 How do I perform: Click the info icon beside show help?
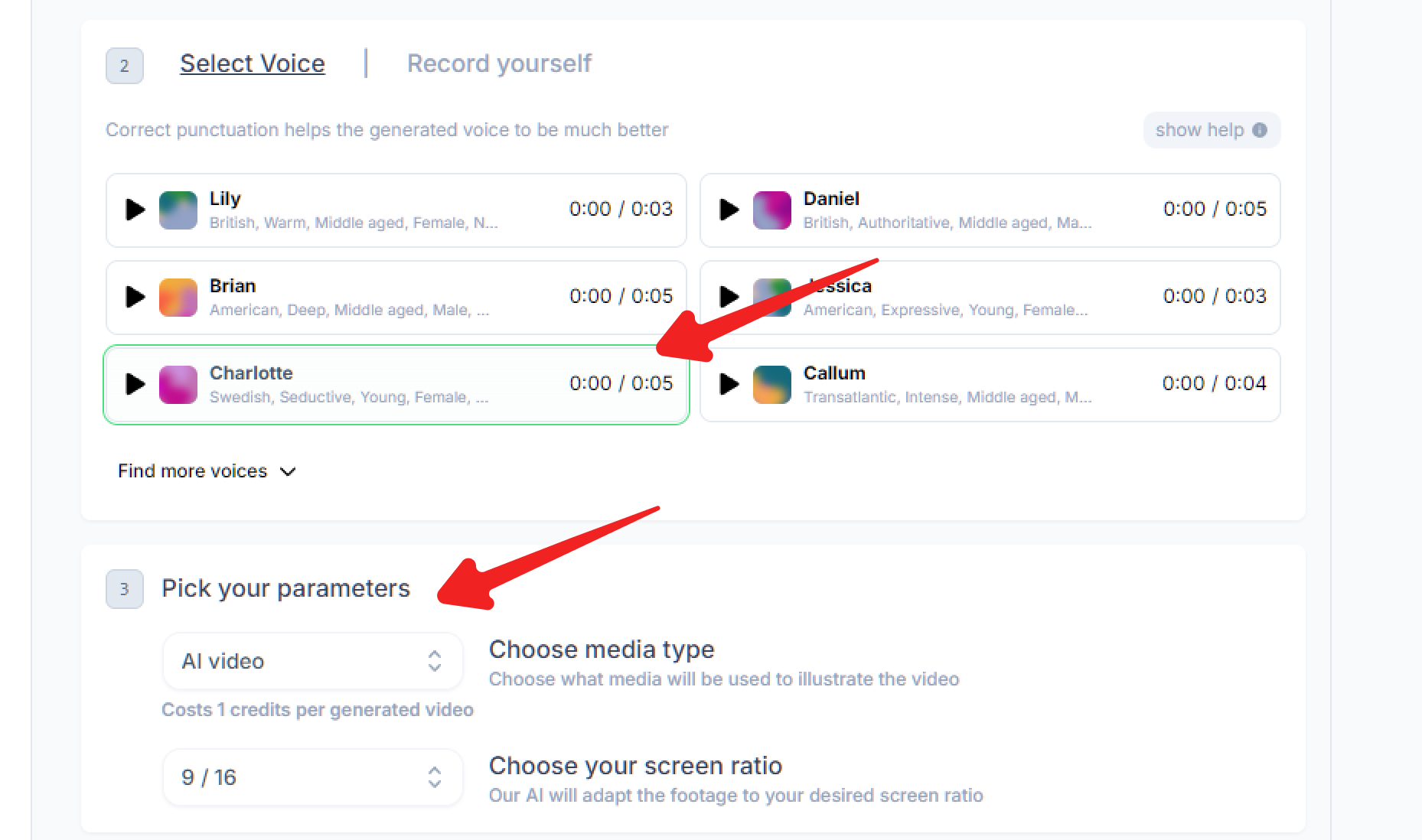1260,130
